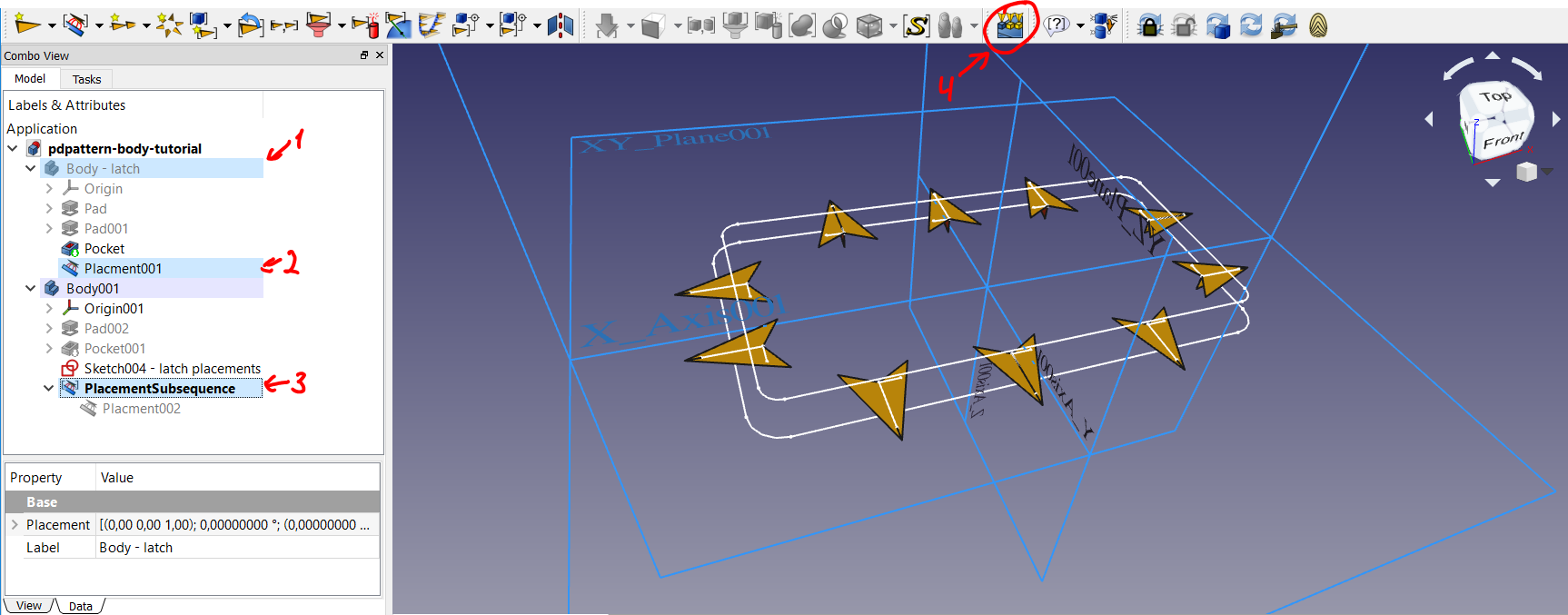Click the circled PartDesign Pattern icon
This screenshot has width=1568, height=615.
coord(1009,25)
